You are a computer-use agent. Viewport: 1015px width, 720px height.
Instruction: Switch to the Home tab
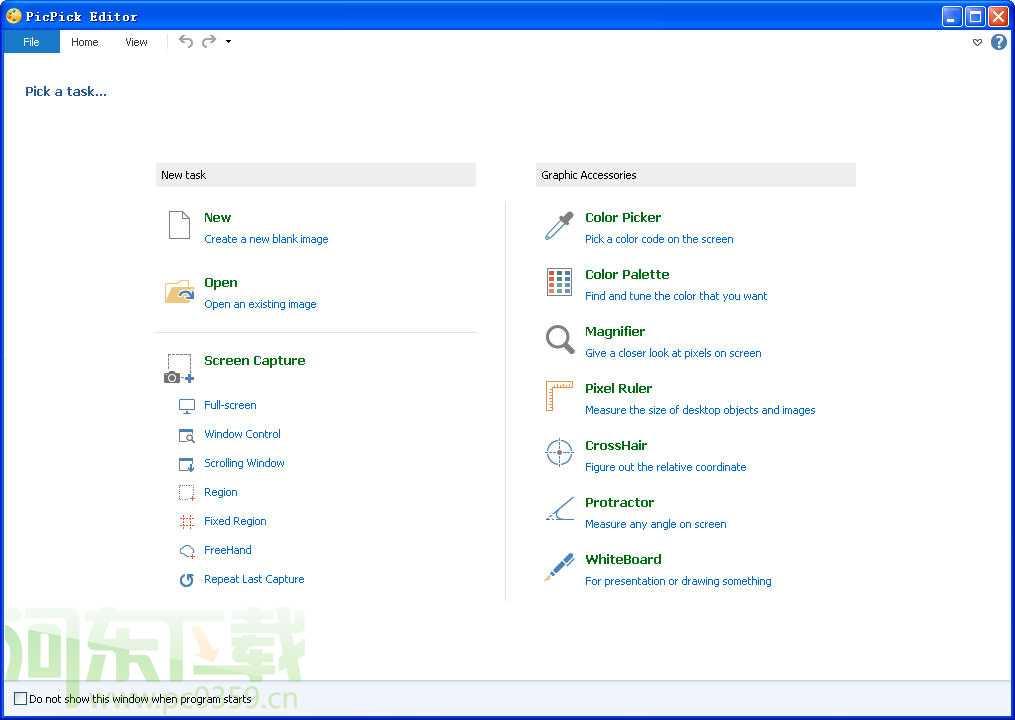[85, 42]
